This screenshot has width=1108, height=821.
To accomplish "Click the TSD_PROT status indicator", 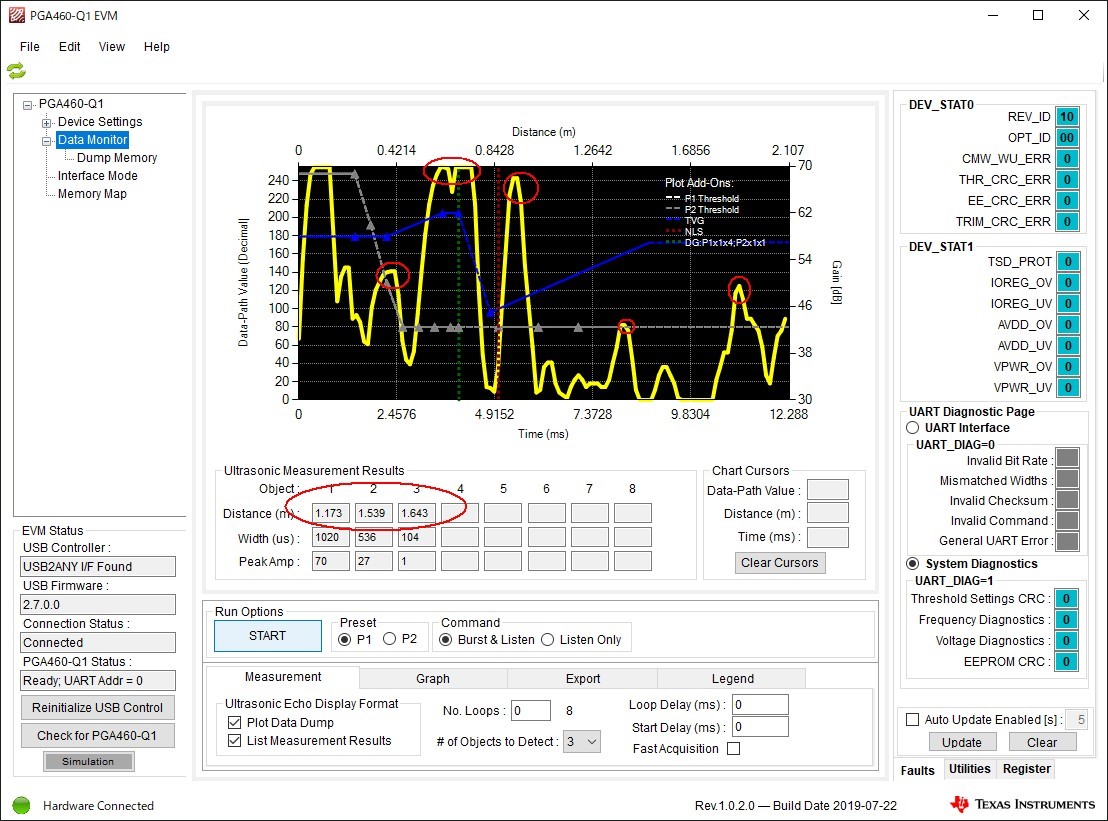I will click(x=1068, y=261).
